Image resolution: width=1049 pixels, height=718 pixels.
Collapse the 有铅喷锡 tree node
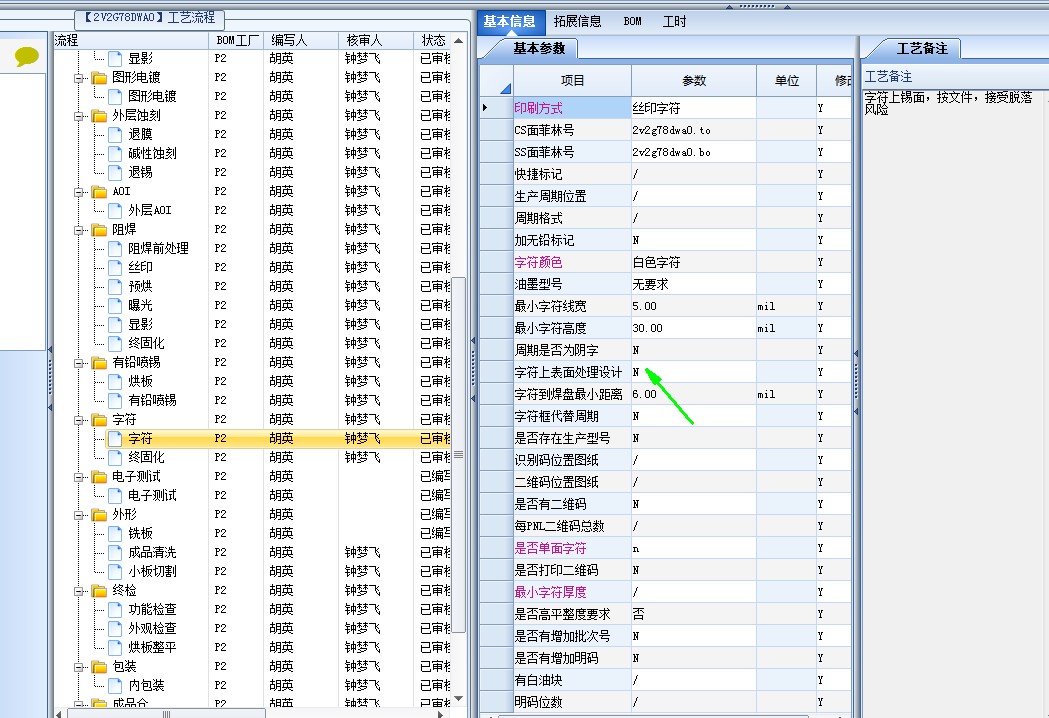[79, 363]
